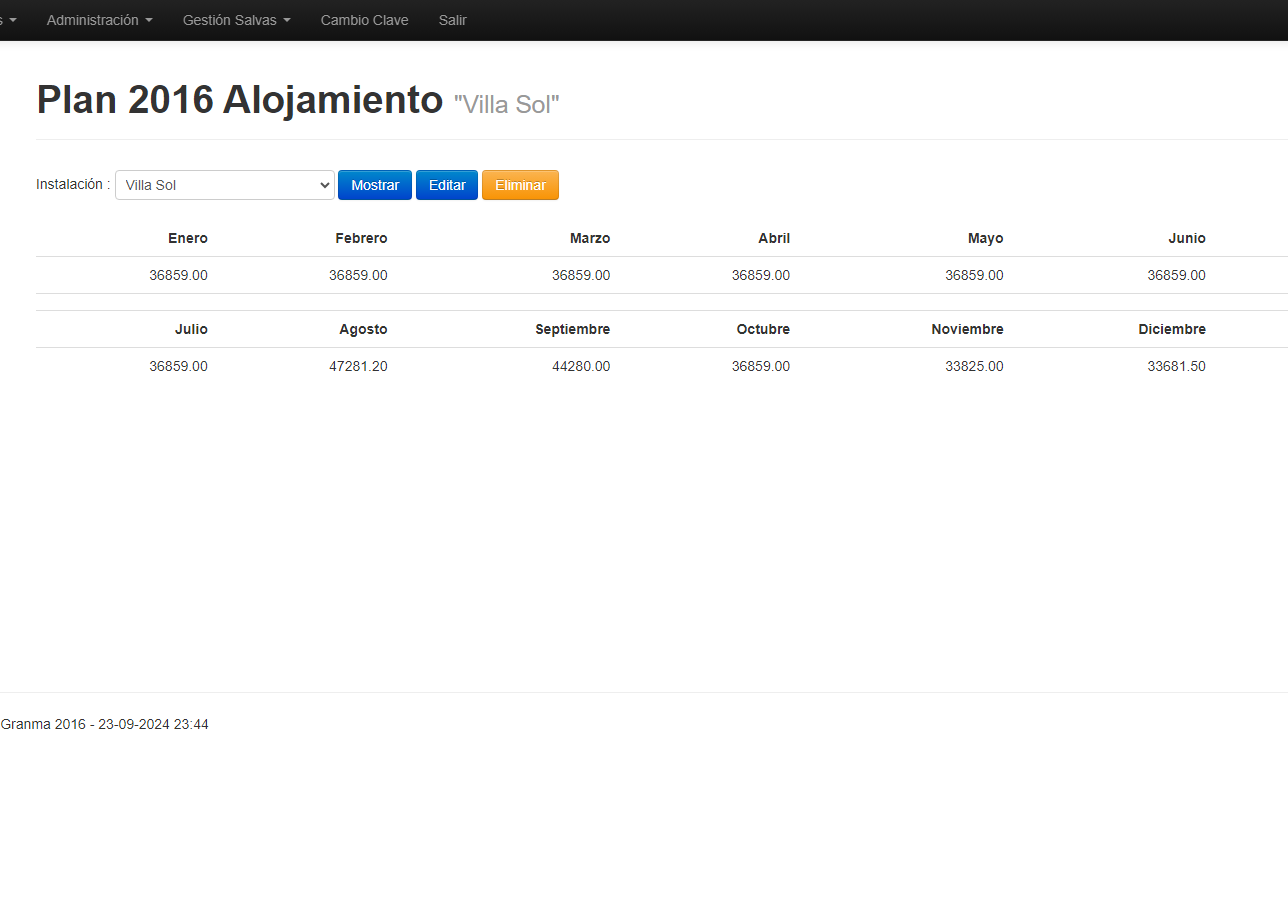Click the Julio column header
Screen dimensions: 1288x920
[191, 329]
